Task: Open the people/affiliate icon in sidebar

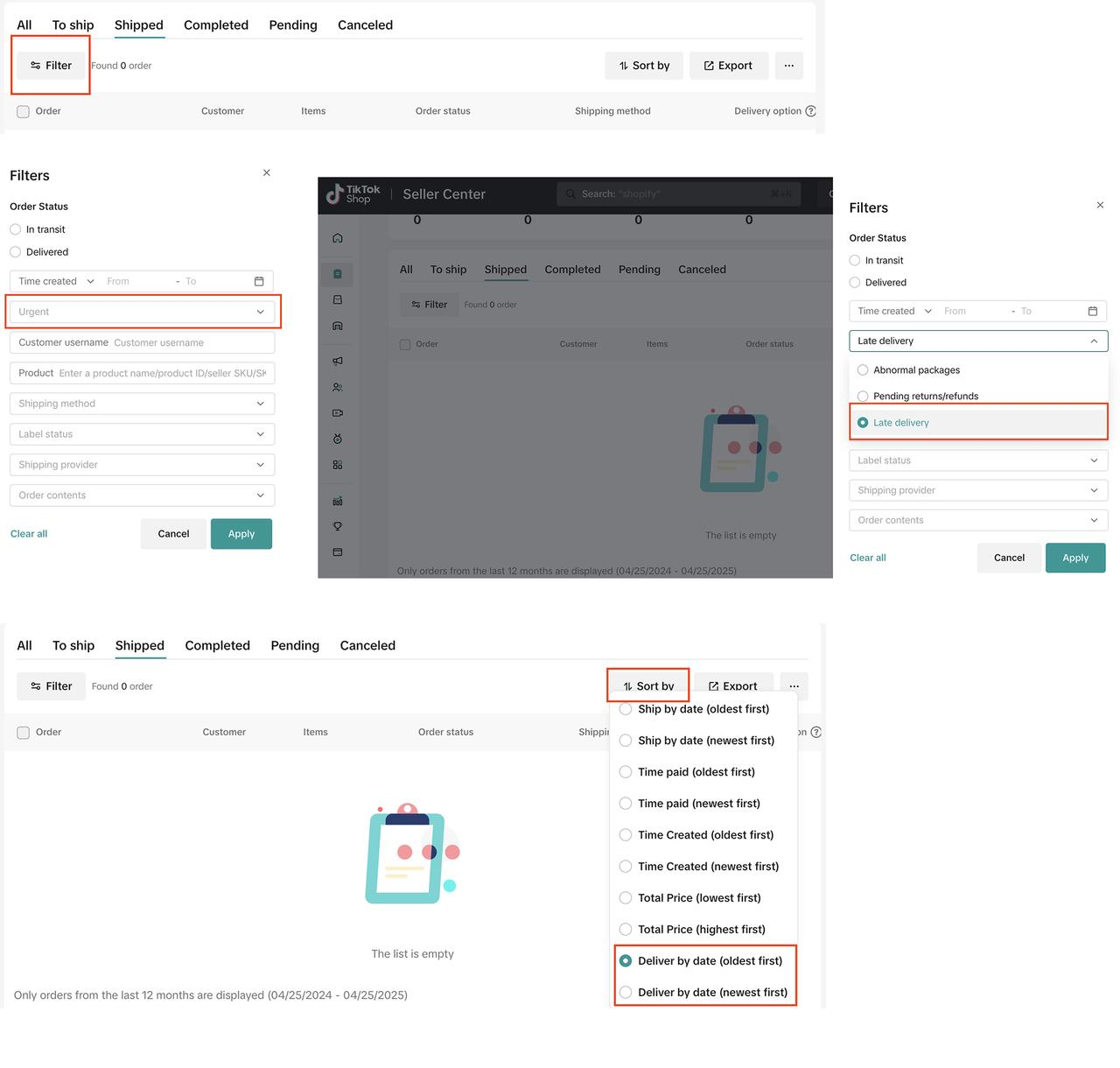Action: (338, 387)
